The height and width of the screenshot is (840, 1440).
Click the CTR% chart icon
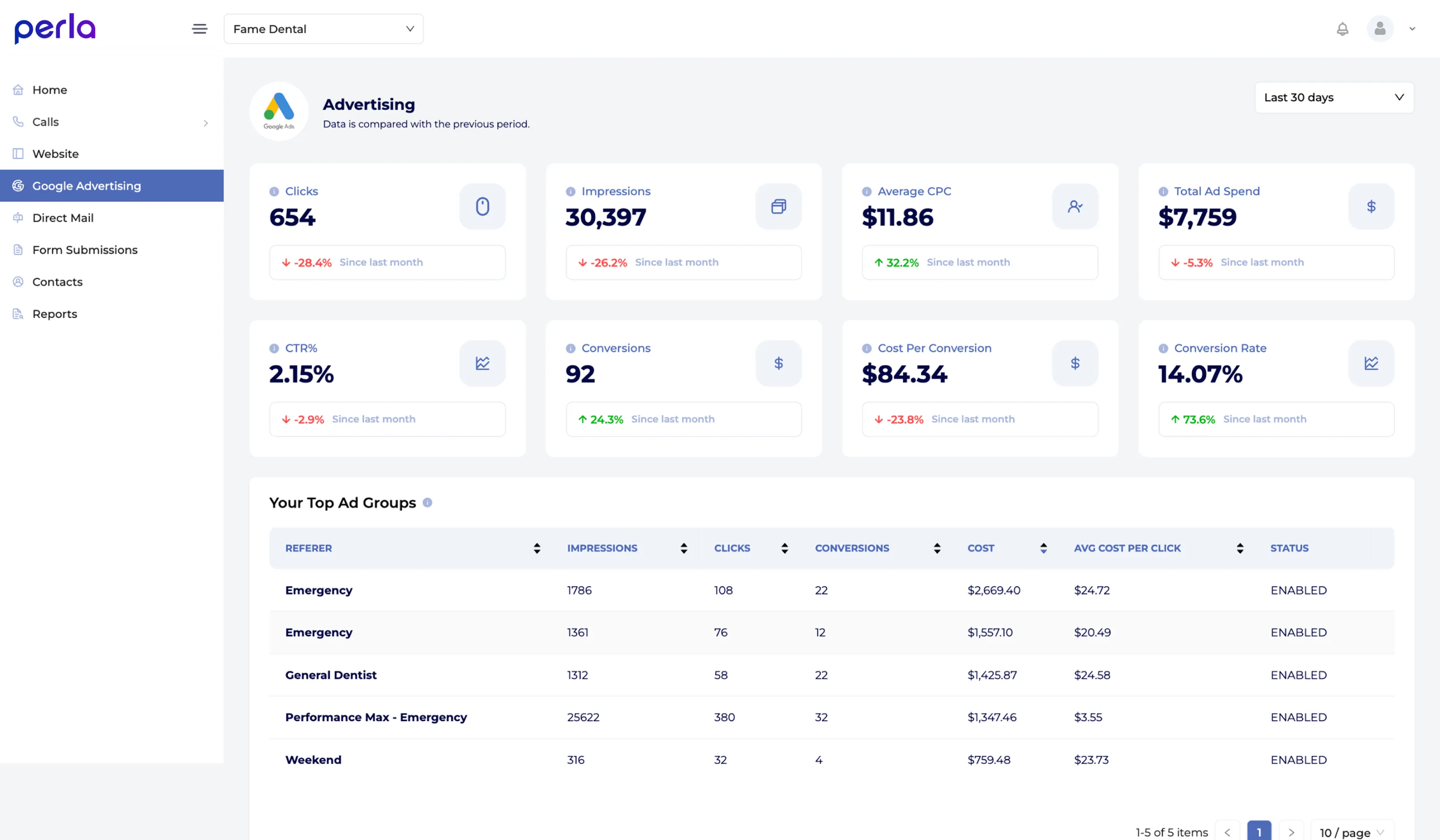tap(482, 363)
